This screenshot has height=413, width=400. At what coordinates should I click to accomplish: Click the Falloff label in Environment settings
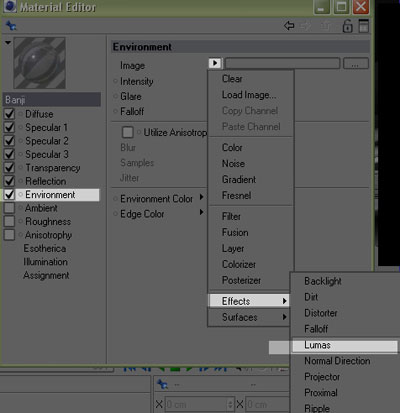coord(132,111)
